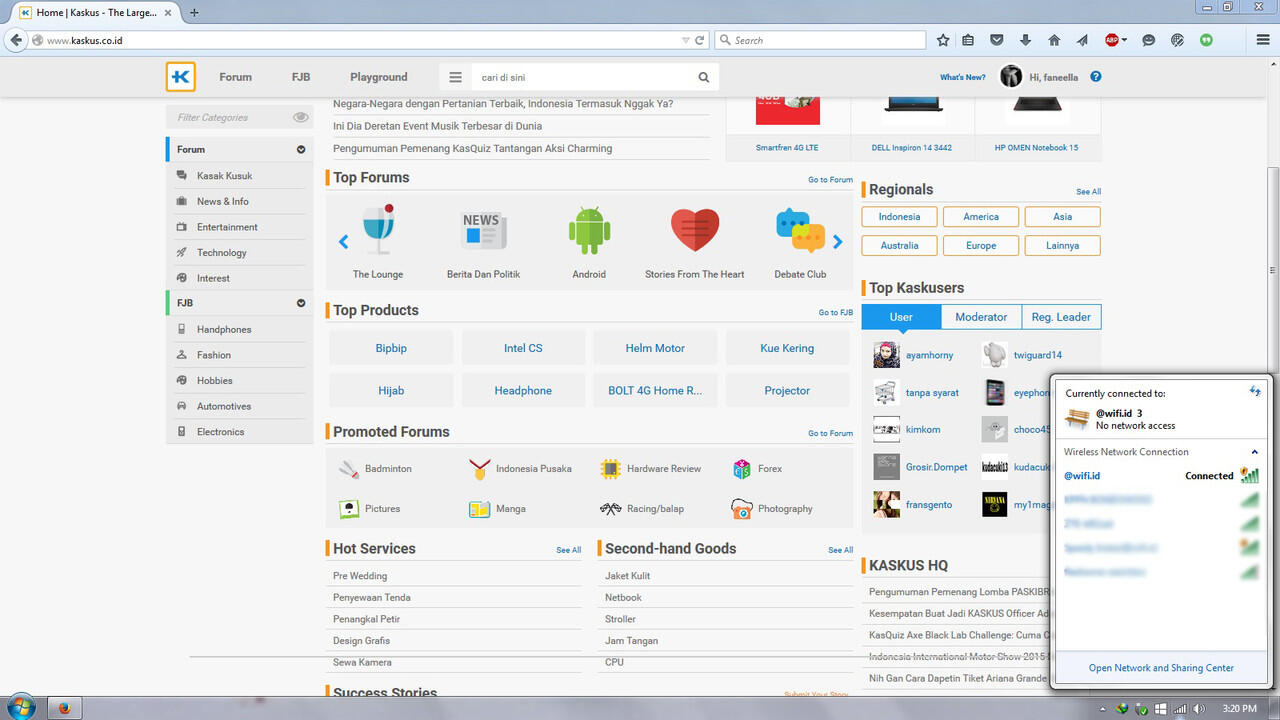Click the Firefox back button
1280x720 pixels.
pyautogui.click(x=16, y=40)
